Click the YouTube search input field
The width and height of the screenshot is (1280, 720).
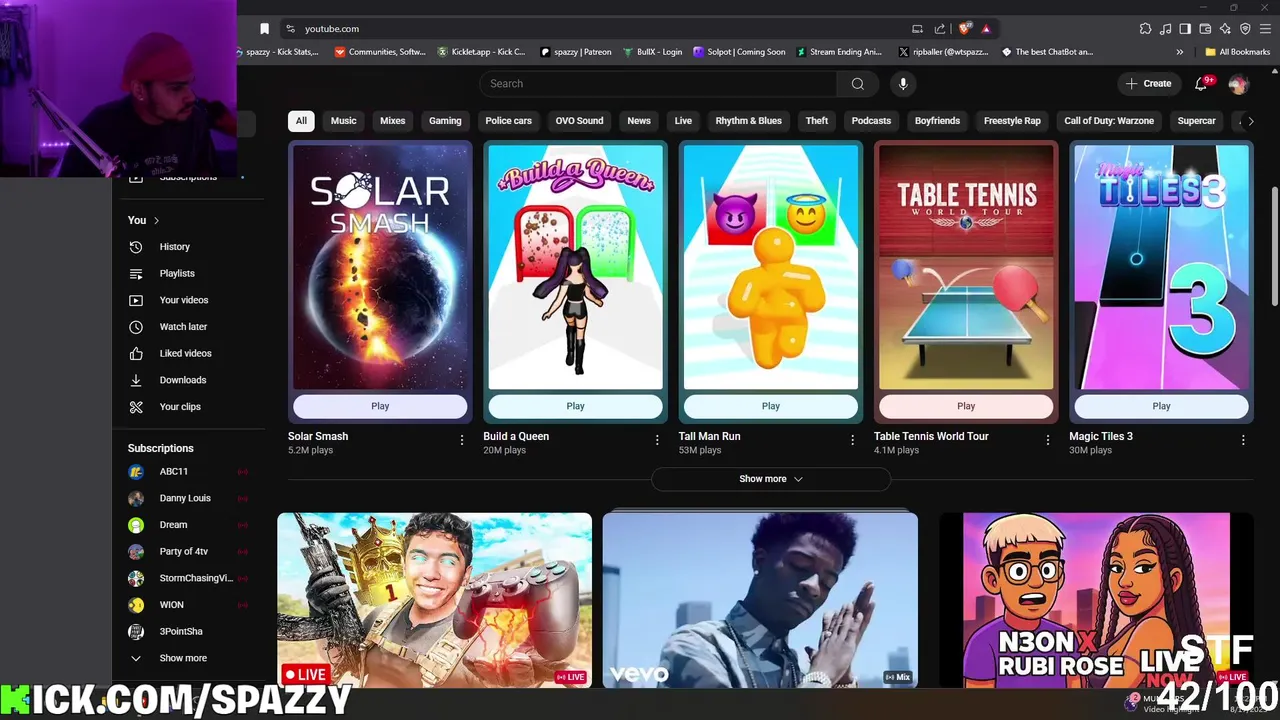coord(658,84)
